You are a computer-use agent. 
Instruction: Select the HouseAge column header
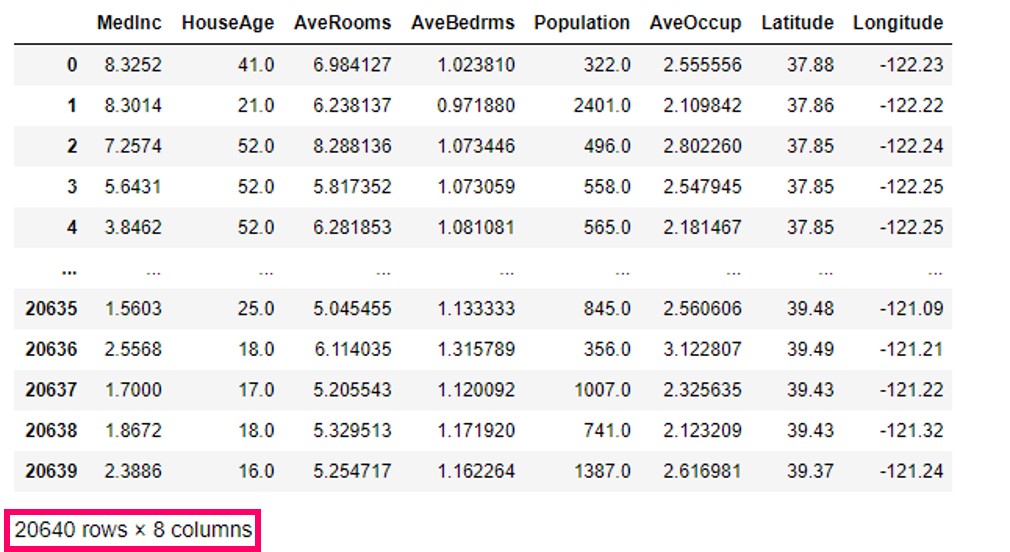[227, 23]
